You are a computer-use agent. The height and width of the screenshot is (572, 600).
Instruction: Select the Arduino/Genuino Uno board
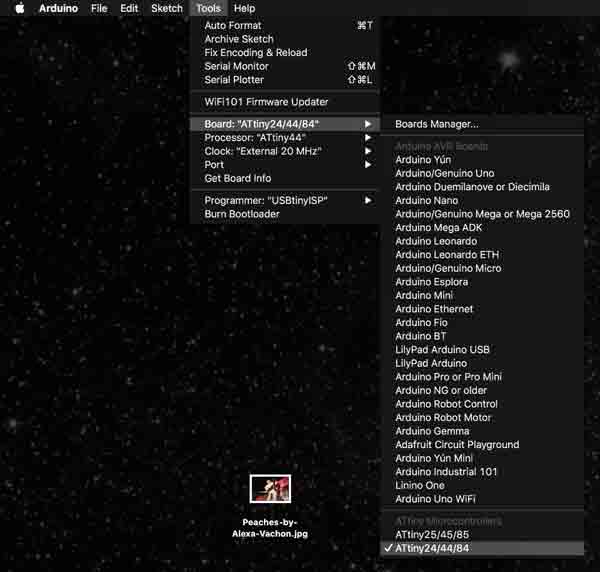483,173
